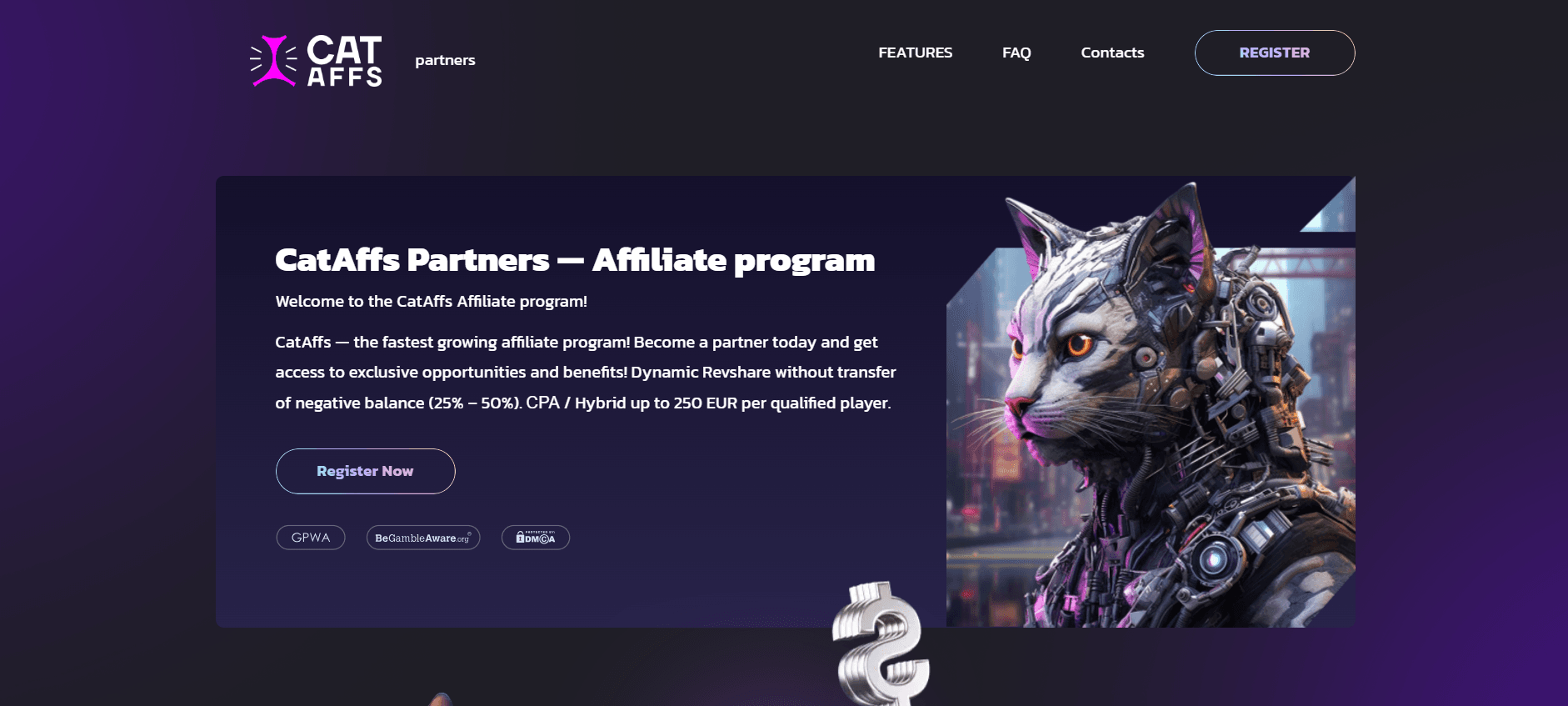Click the REGISTER button in header
The width and height of the screenshot is (1568, 706).
click(x=1275, y=53)
